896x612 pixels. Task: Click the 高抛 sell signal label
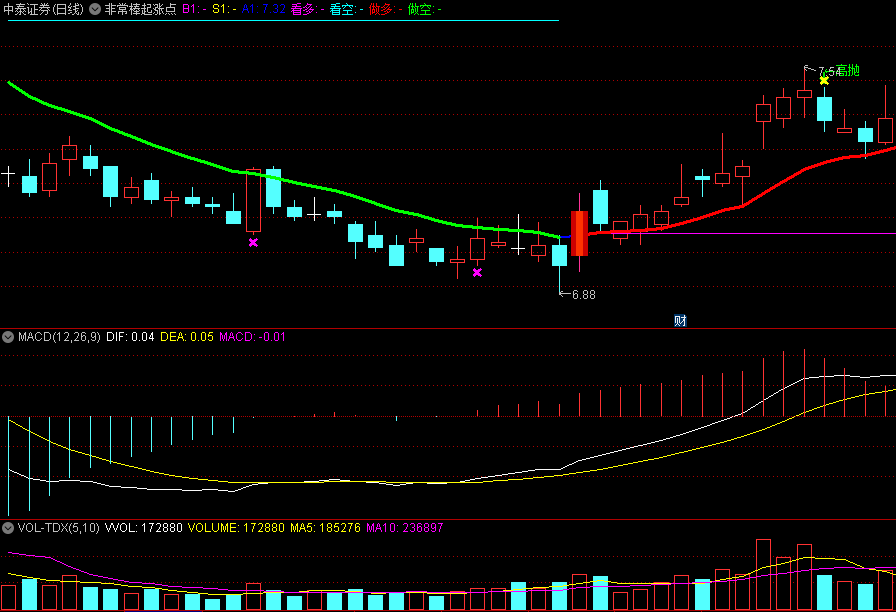coord(847,71)
